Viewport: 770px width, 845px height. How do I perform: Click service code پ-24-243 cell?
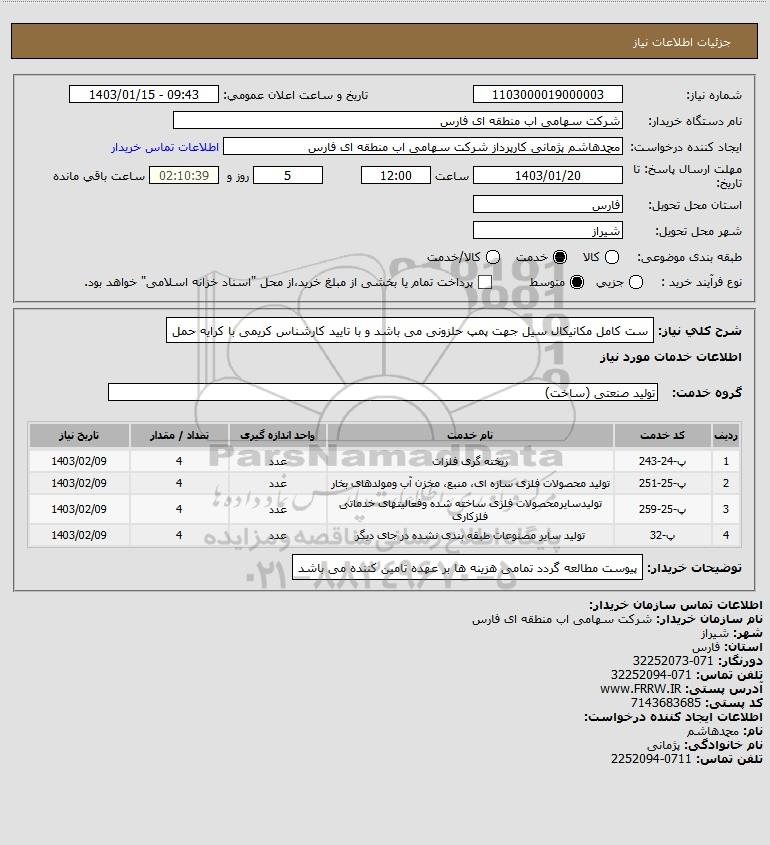[662, 461]
